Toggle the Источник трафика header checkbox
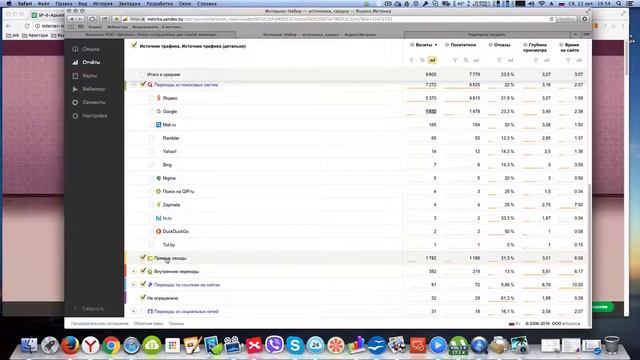640x360 pixels. point(134,45)
